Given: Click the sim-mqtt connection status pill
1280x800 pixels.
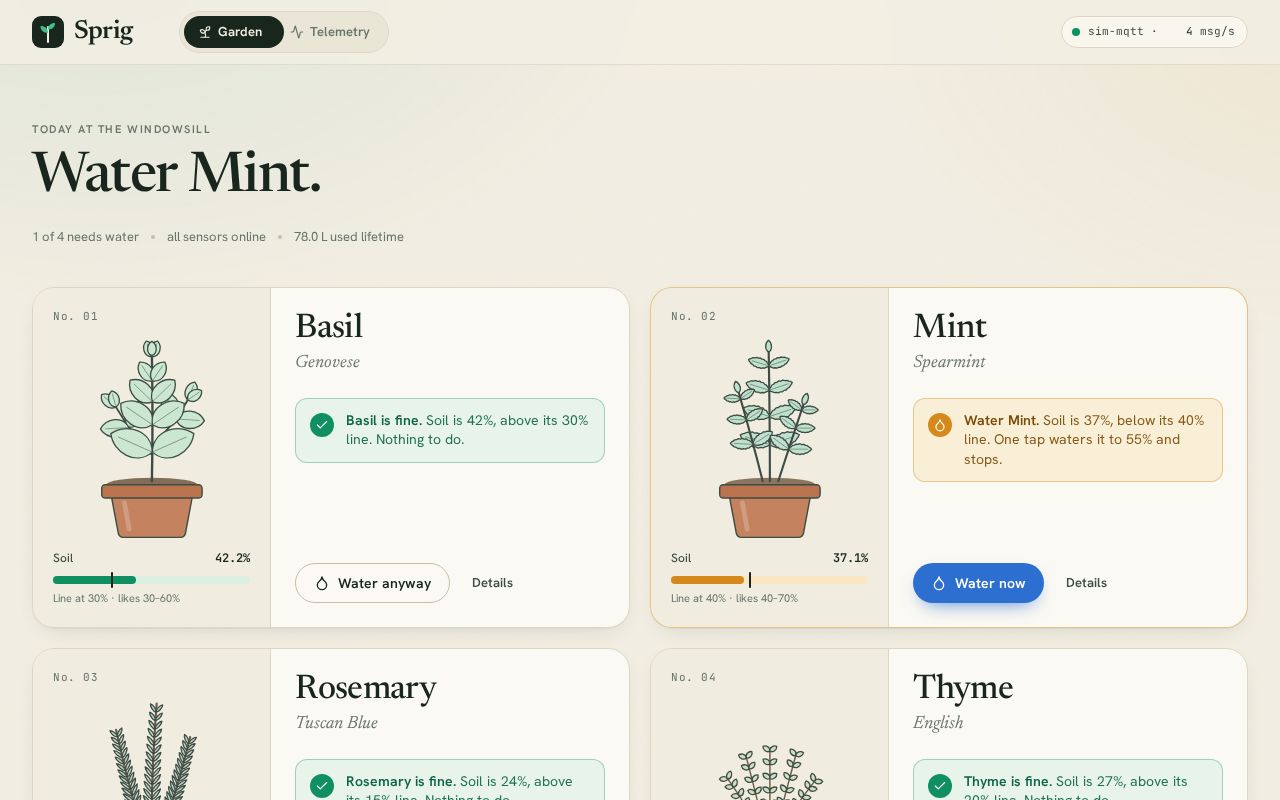Looking at the screenshot, I should (x=1154, y=32).
